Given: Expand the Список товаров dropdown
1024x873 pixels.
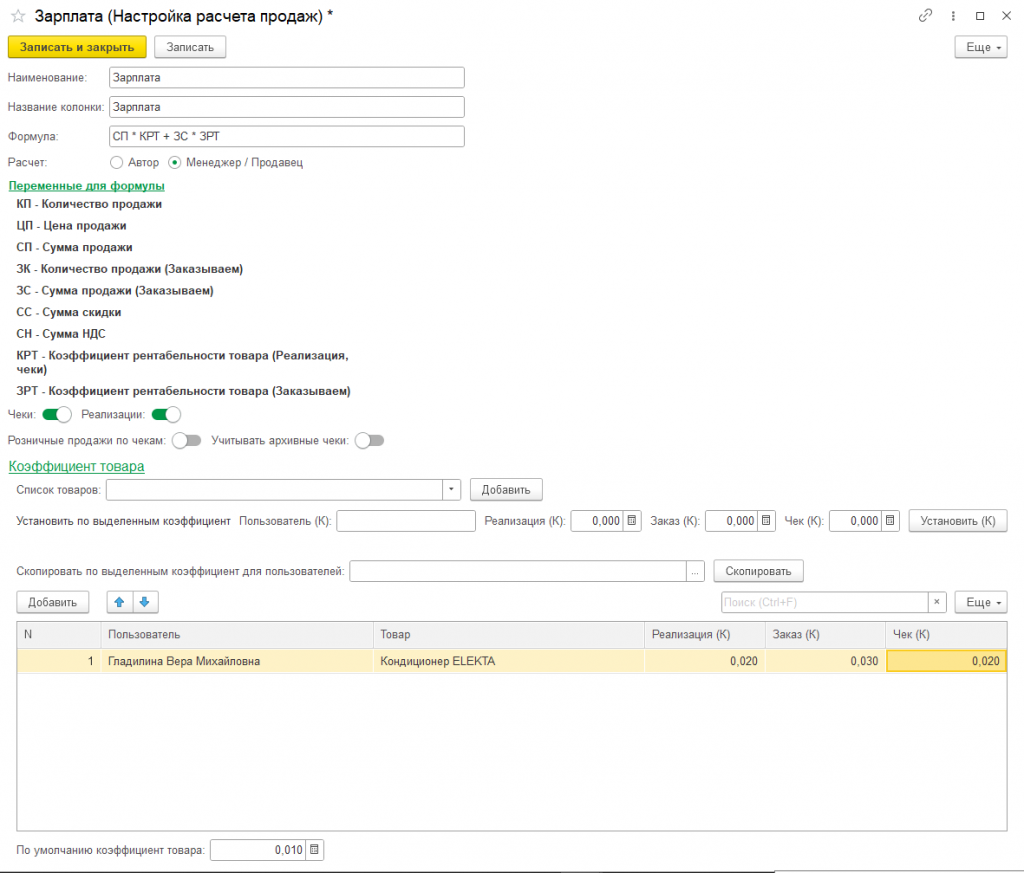Looking at the screenshot, I should coord(451,490).
